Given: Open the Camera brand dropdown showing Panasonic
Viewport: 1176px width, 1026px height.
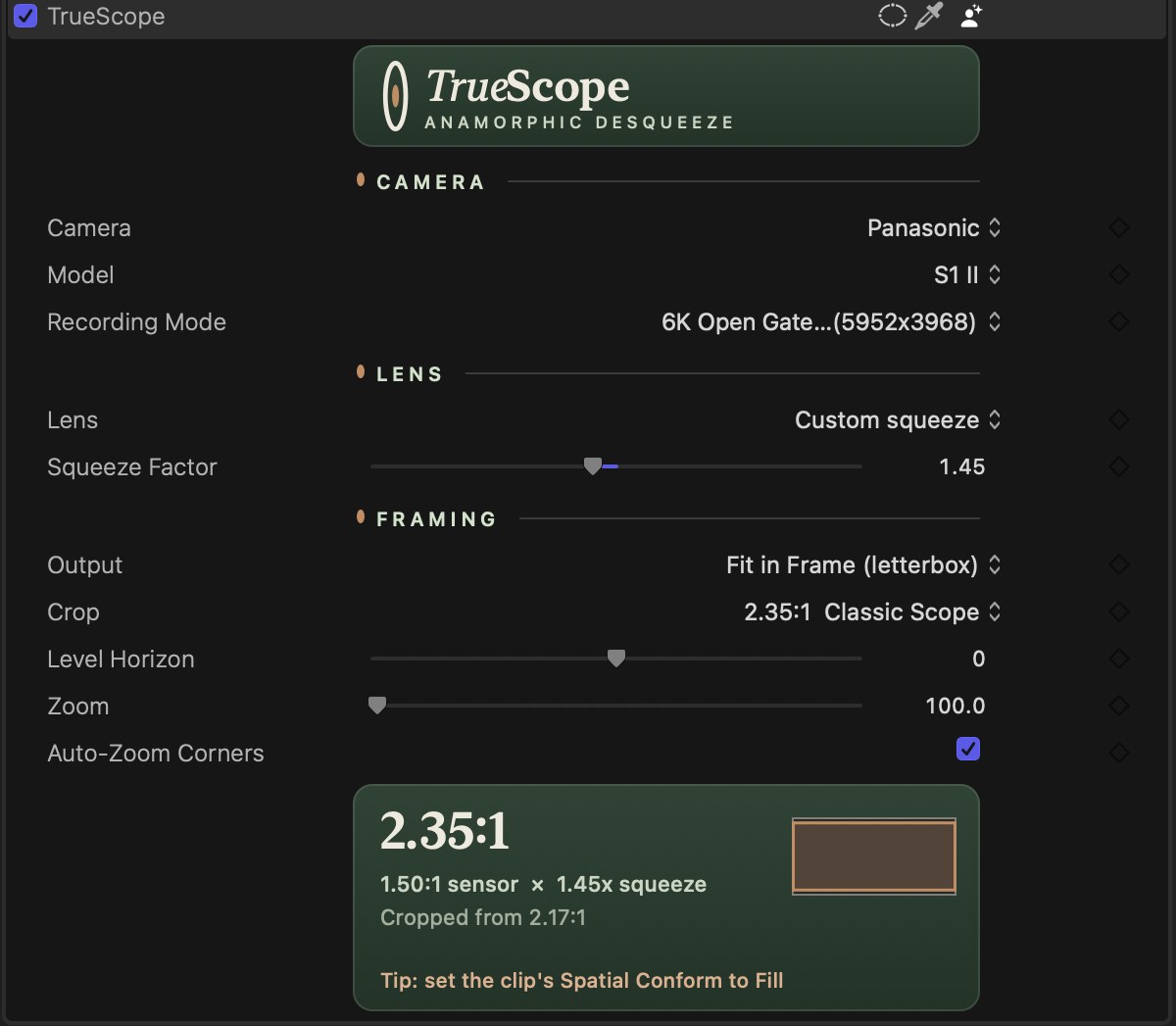Looking at the screenshot, I should [x=934, y=227].
